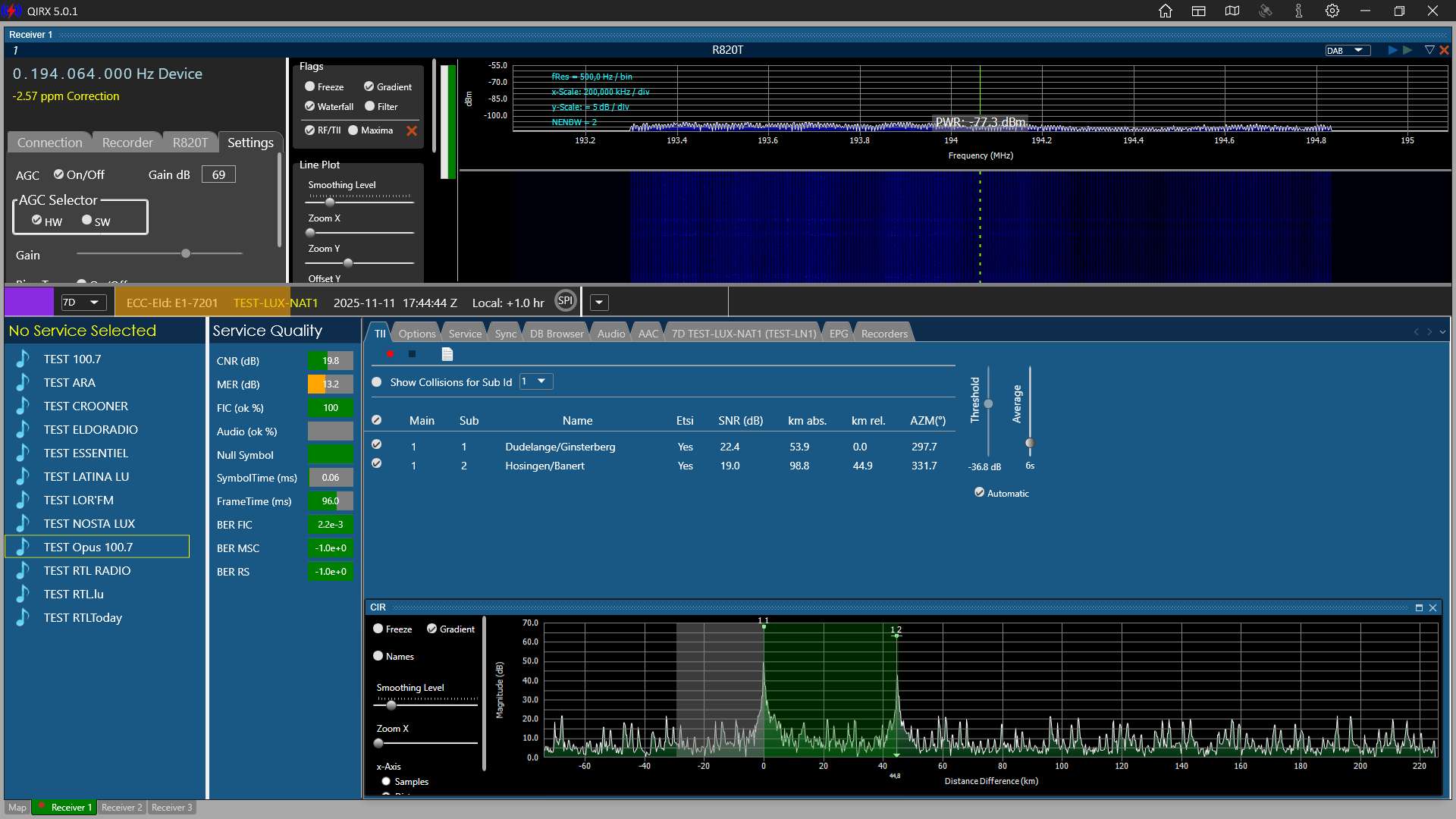
Task: Switch to Receiver 3
Action: coord(171,808)
